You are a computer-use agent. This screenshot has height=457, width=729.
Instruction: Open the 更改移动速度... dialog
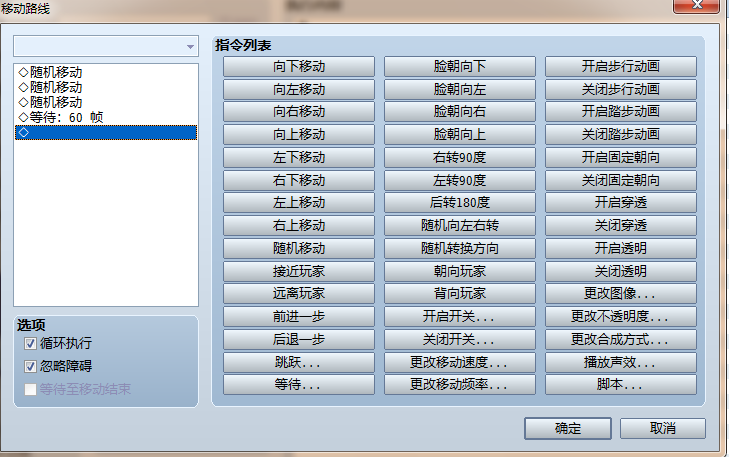[x=459, y=362]
